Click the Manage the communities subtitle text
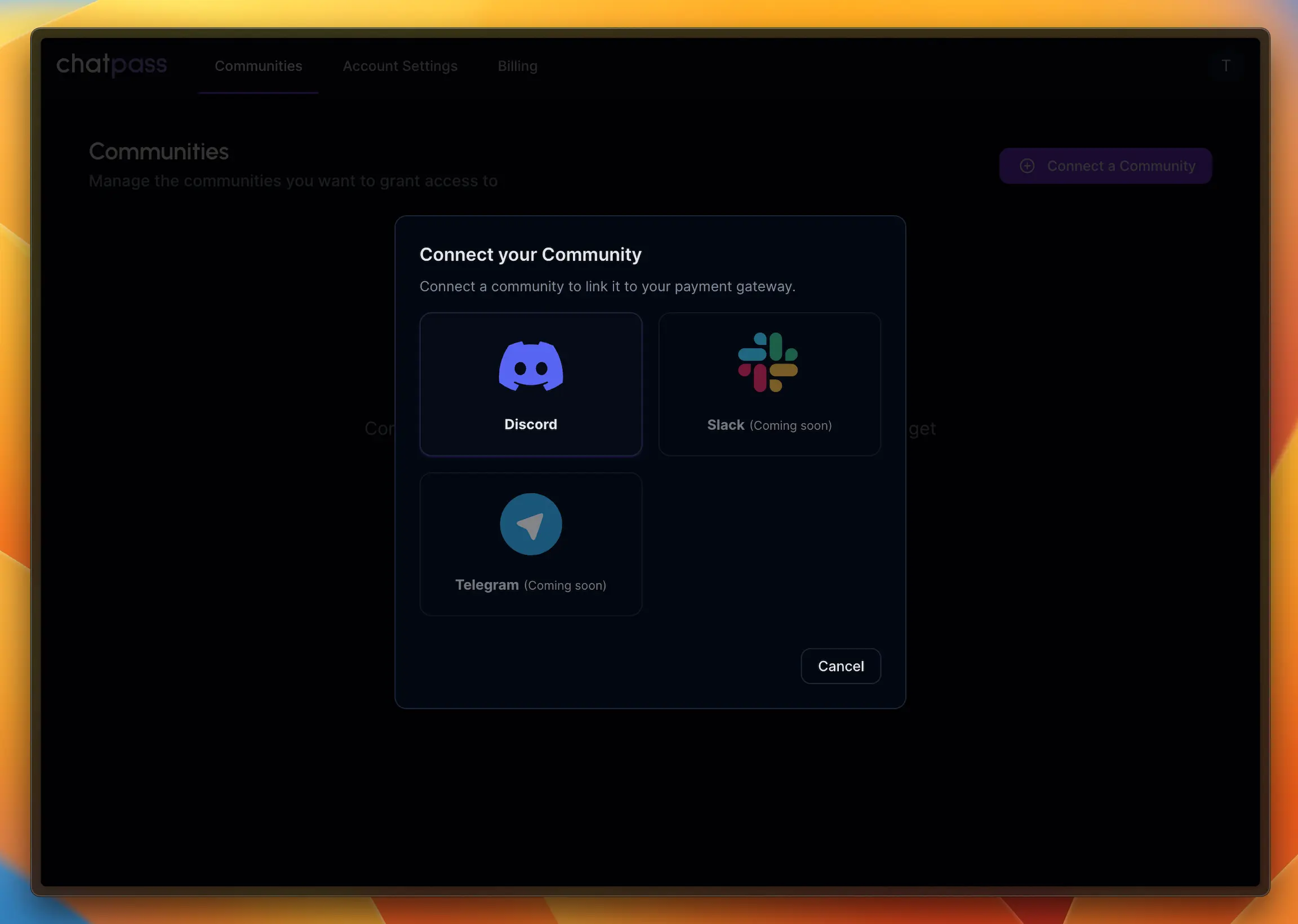This screenshot has width=1298, height=924. point(293,181)
